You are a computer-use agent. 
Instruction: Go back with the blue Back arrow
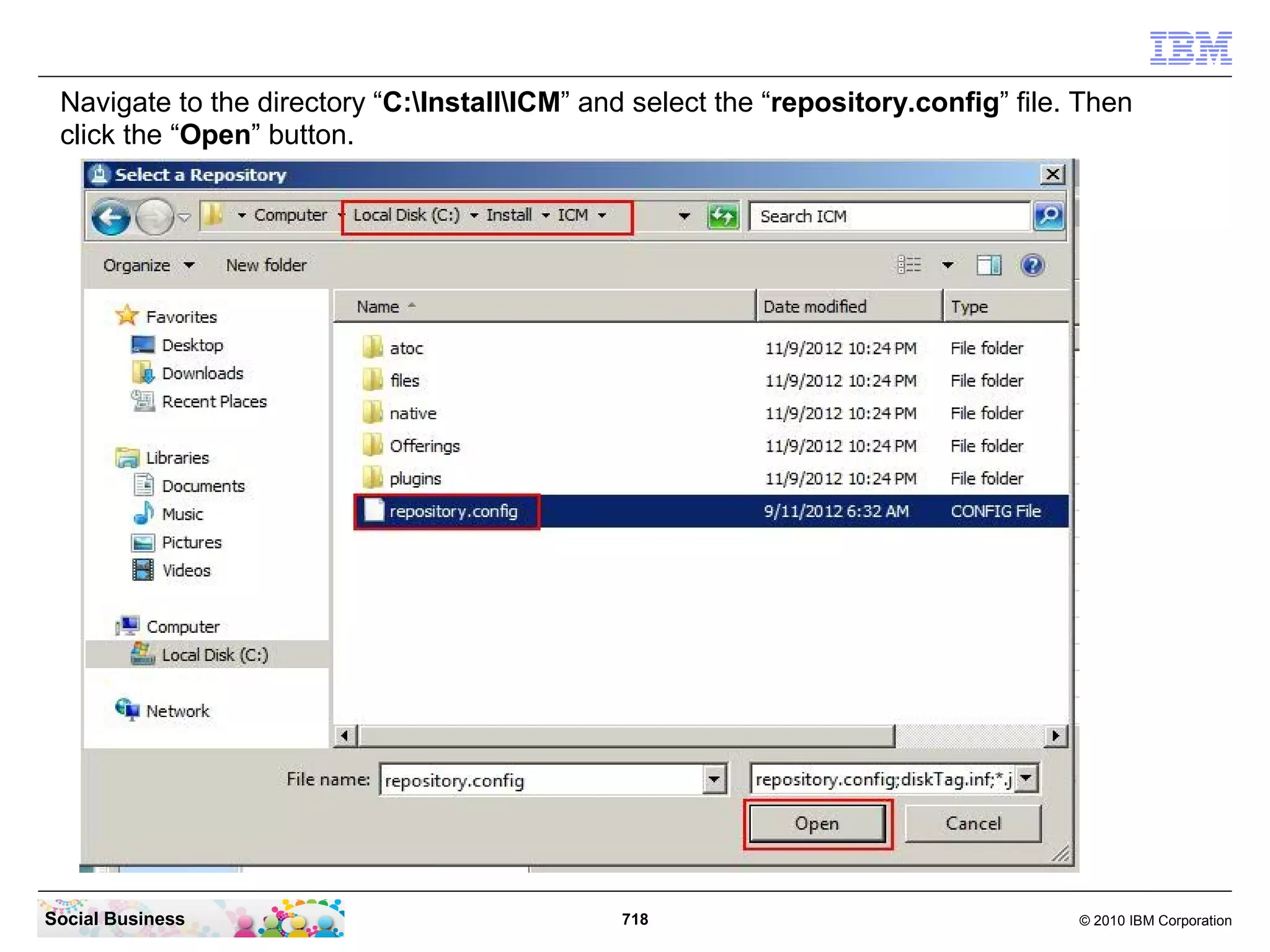[x=110, y=217]
